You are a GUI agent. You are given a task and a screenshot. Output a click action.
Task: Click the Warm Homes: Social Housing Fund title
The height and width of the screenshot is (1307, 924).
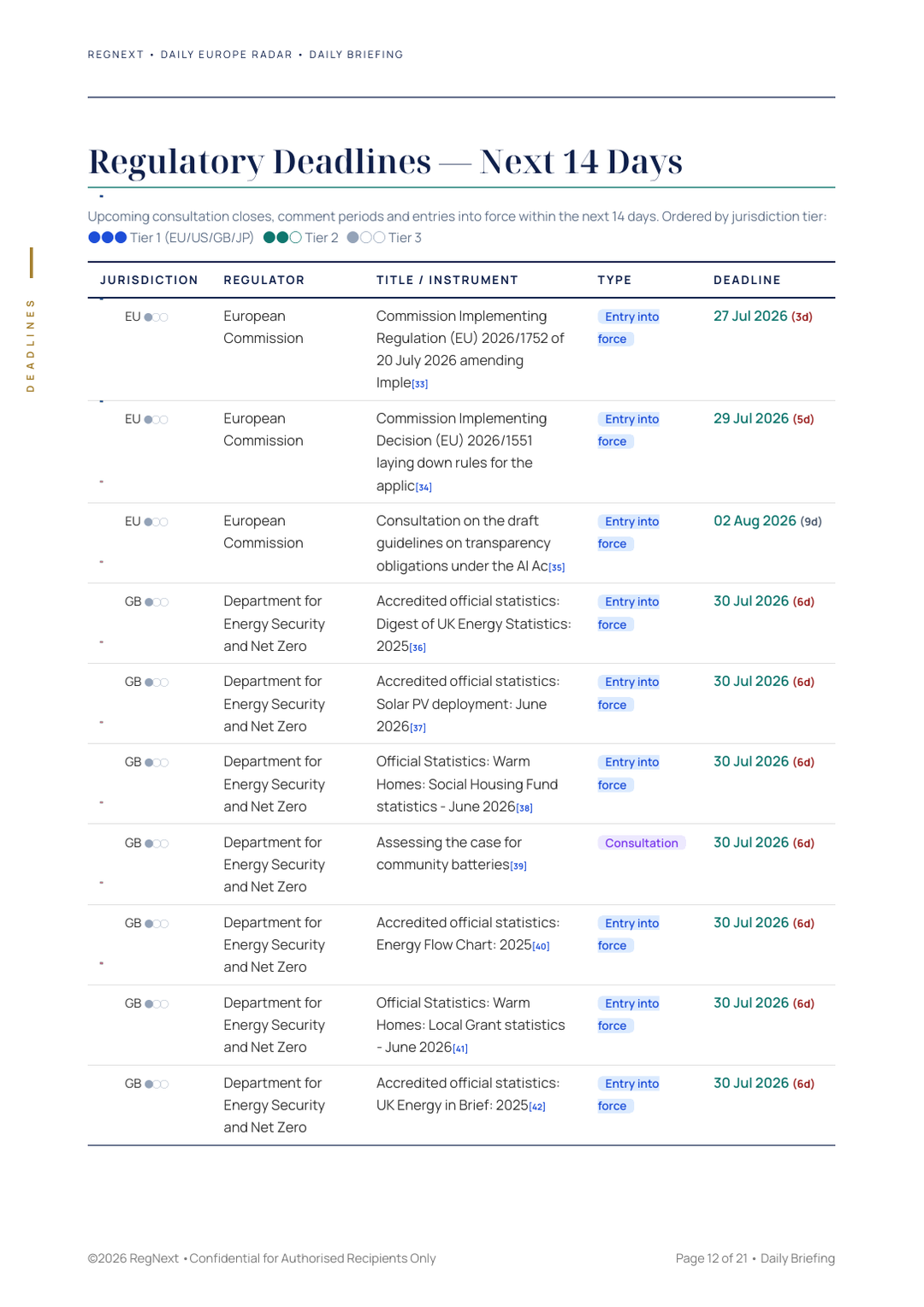(467, 784)
